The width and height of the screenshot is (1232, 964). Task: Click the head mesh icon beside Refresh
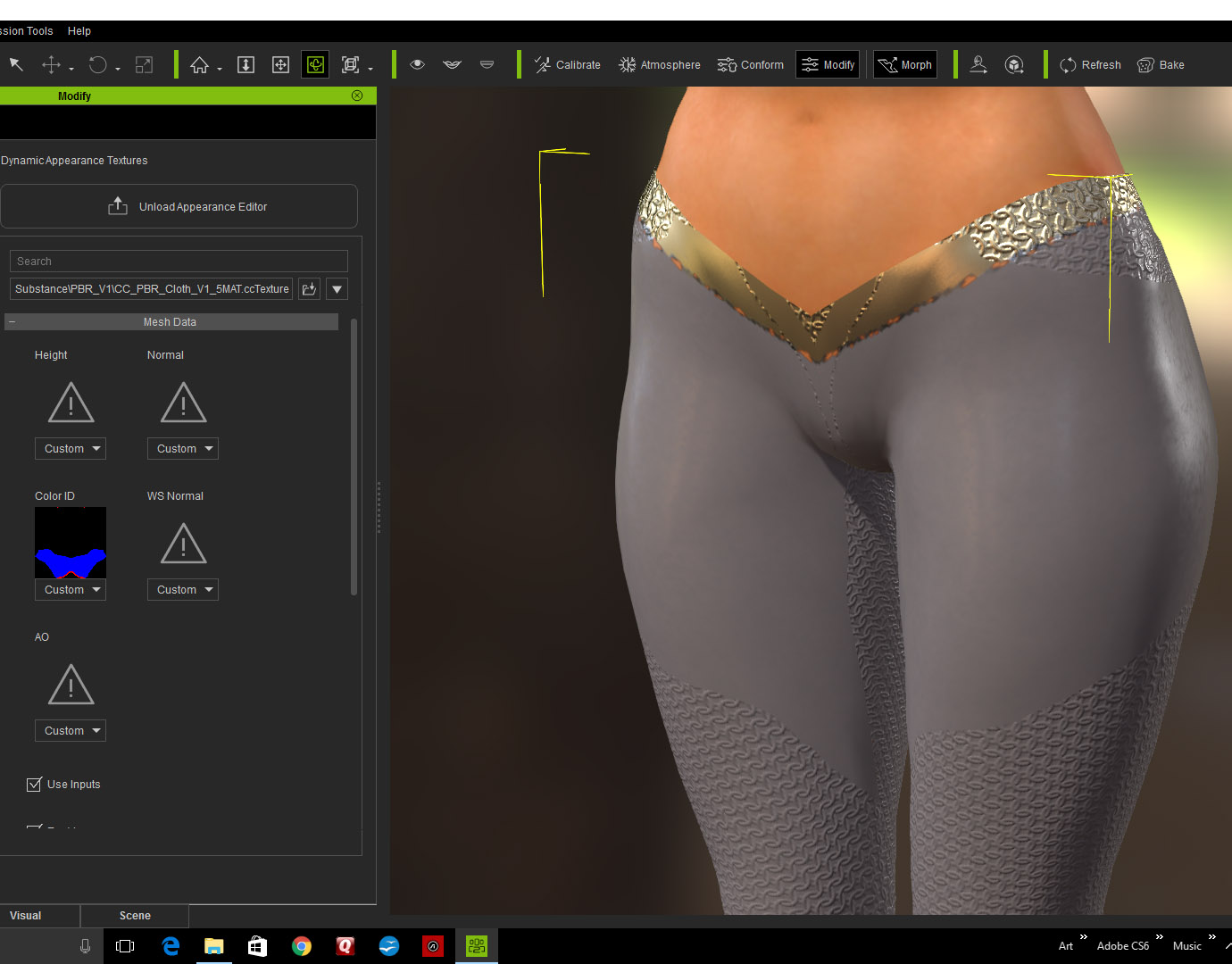(x=1014, y=64)
